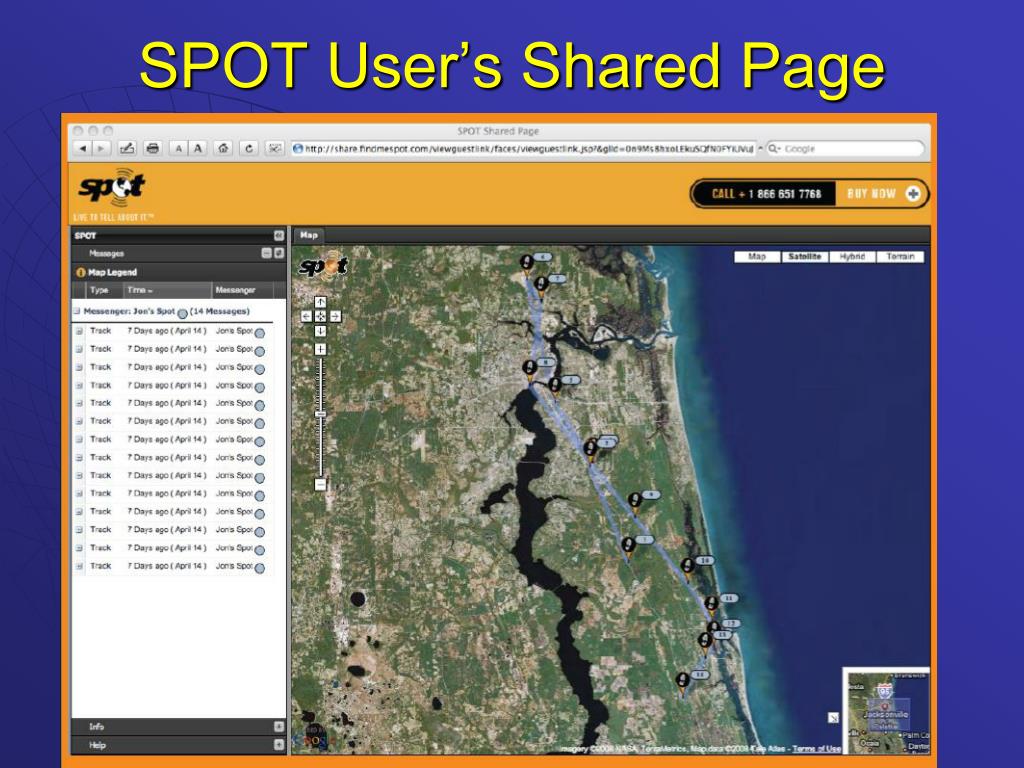1024x768 pixels.
Task: Zoom out with the minus button
Action: click(321, 485)
